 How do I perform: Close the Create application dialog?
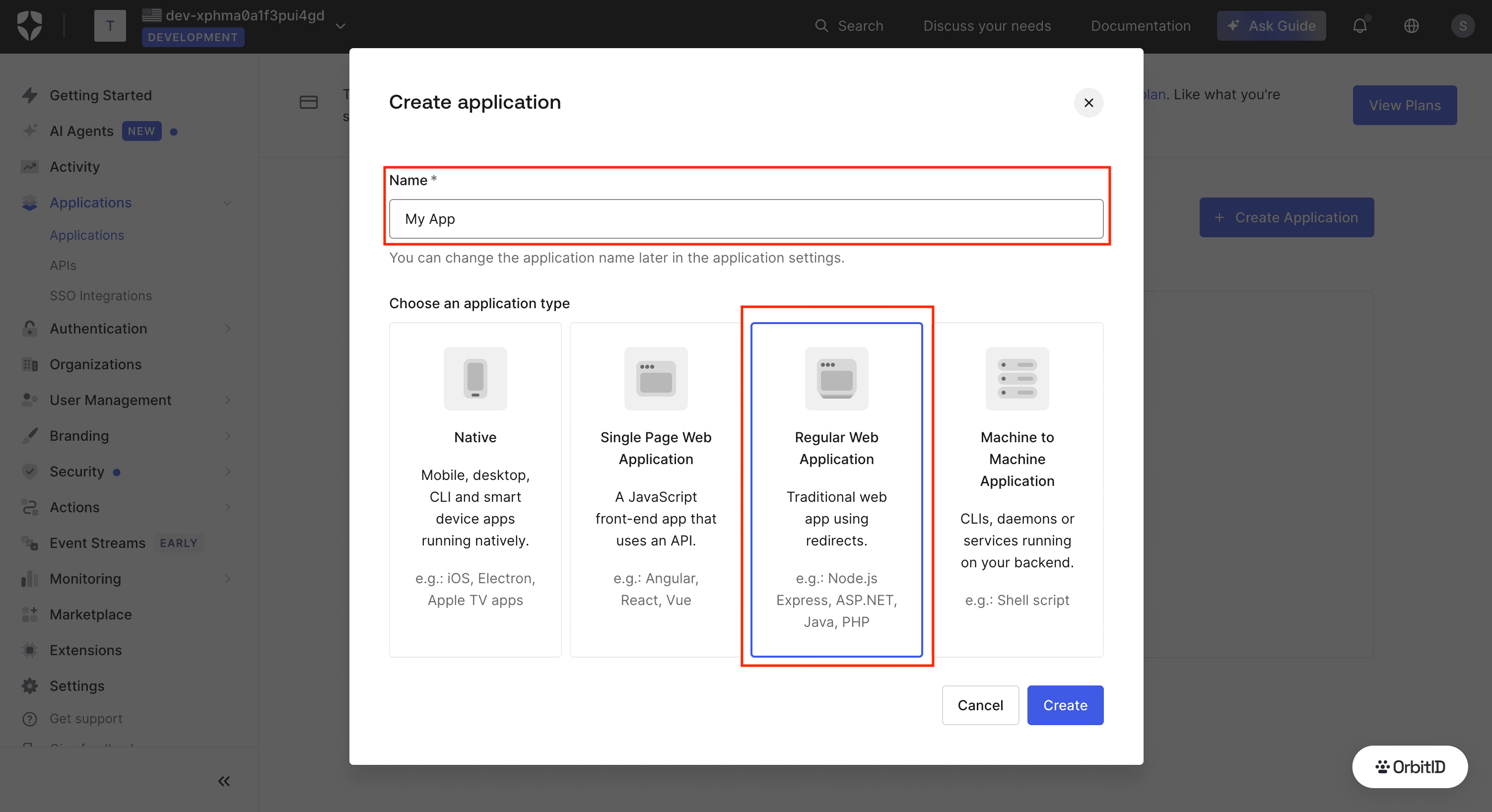click(x=1088, y=103)
